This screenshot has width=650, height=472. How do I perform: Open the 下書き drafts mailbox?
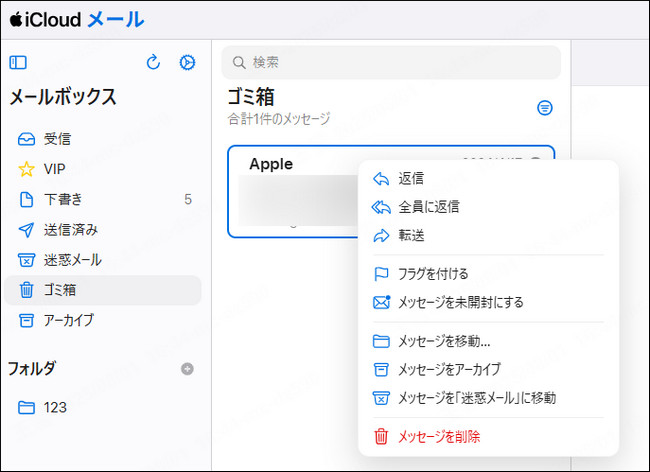point(102,199)
